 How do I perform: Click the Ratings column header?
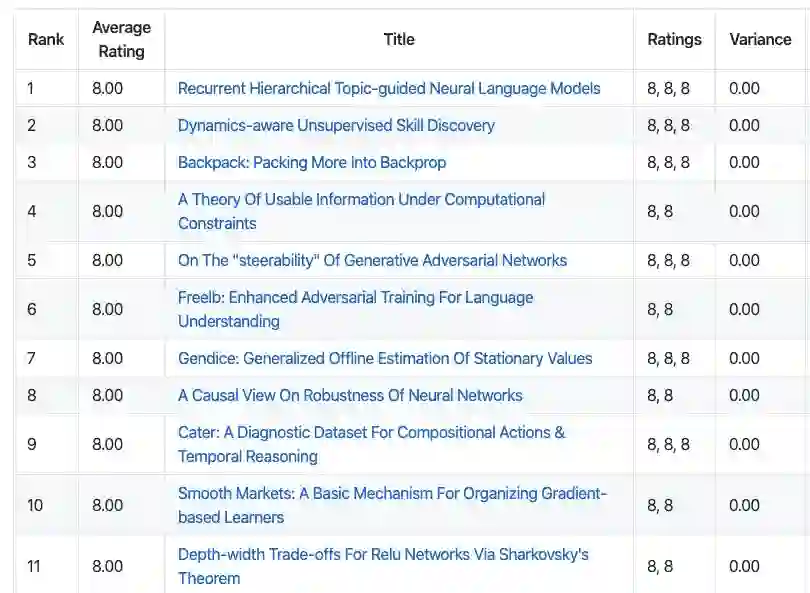(x=674, y=40)
